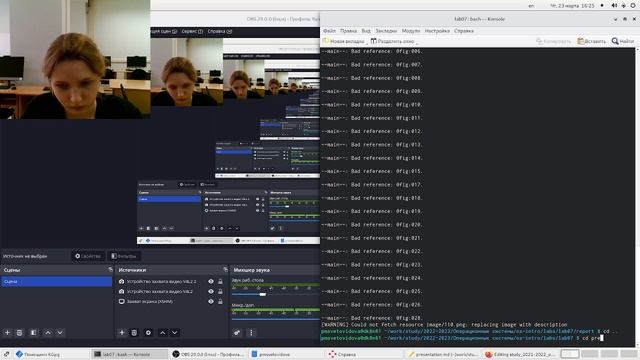Select first virtual desktop in pager
Screen dimensions: 640x360
point(570,354)
